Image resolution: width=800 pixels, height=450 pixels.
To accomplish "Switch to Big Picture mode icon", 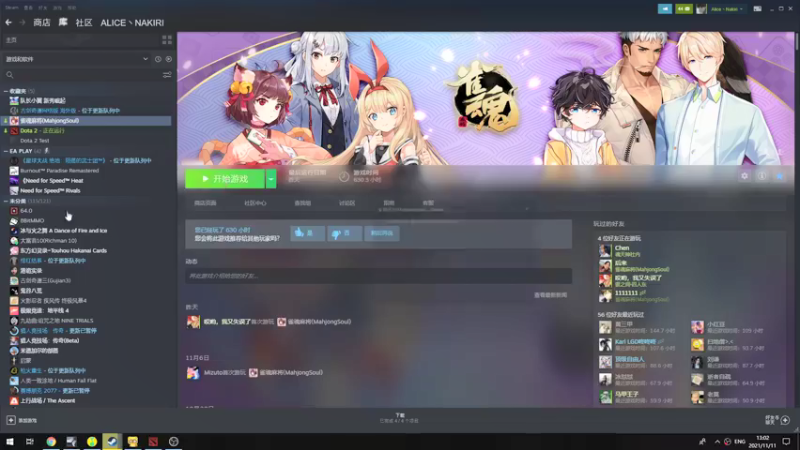I will pos(758,9).
